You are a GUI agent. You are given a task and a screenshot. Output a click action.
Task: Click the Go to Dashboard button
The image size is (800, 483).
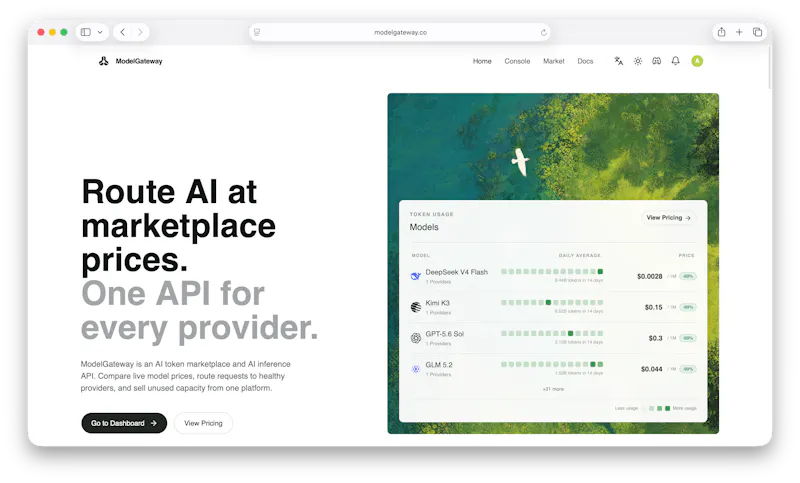[124, 423]
